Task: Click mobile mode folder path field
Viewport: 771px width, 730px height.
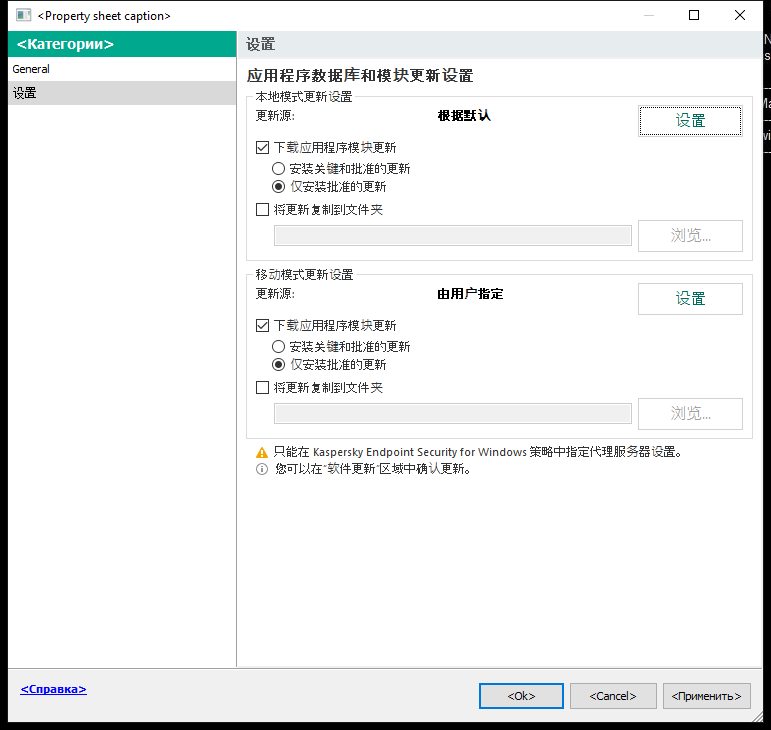Action: click(452, 413)
